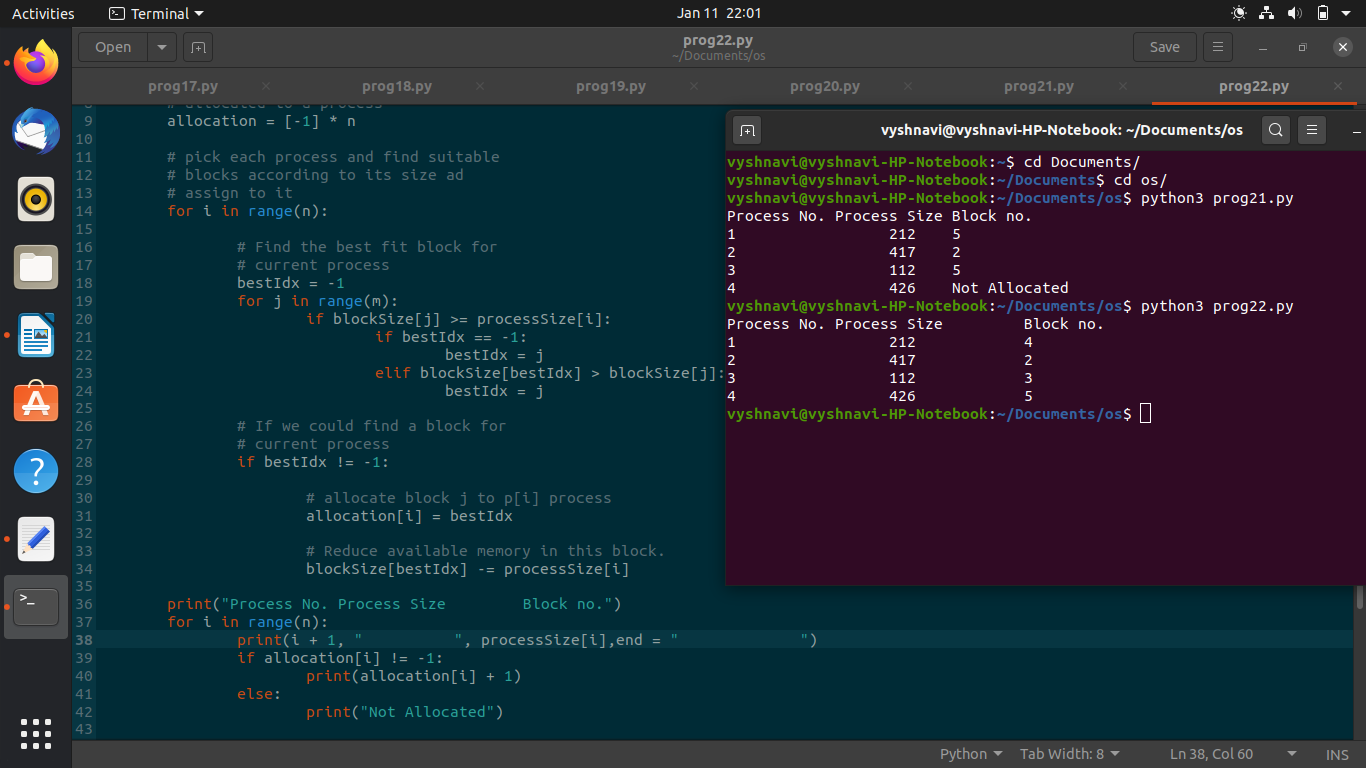
Task: Open terminal hamburger menu
Action: pos(1311,129)
